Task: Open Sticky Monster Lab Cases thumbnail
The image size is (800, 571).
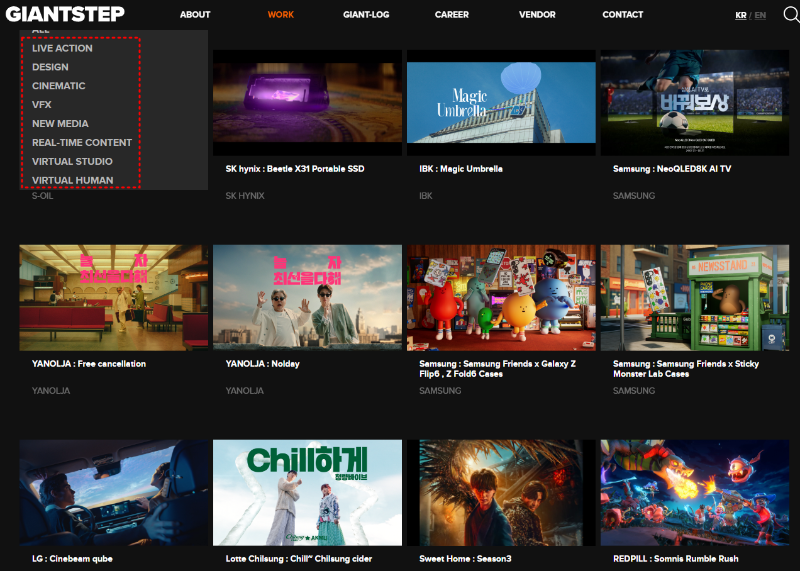Action: [x=695, y=297]
